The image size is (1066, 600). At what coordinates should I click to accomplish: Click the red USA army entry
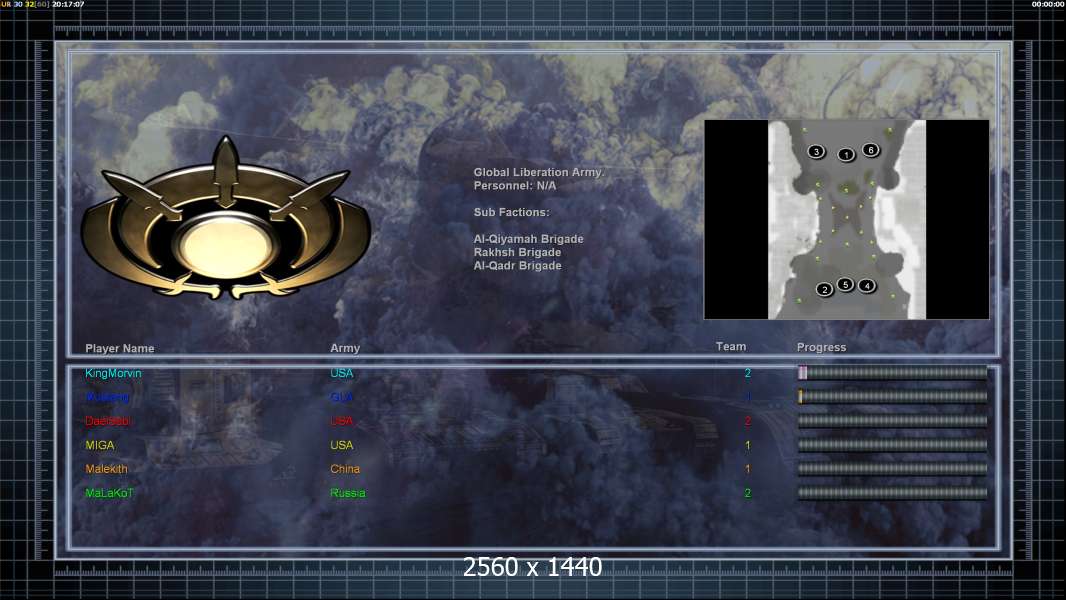coord(342,421)
